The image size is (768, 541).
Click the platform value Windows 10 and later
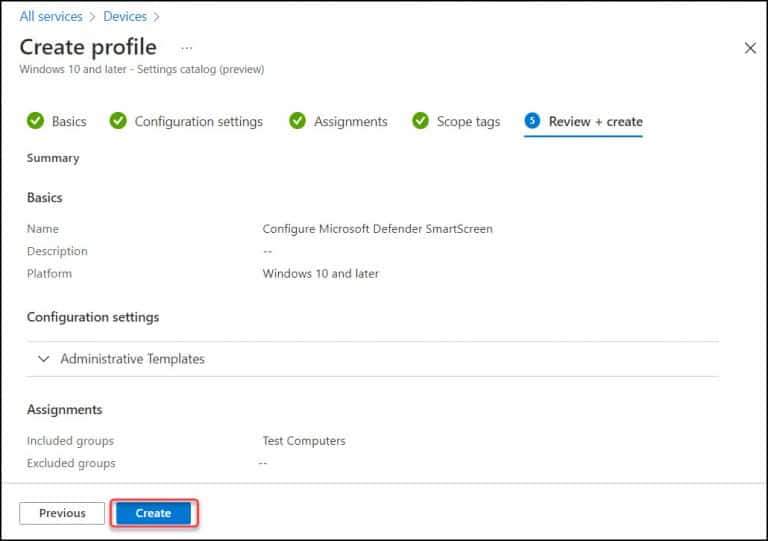[x=321, y=274]
